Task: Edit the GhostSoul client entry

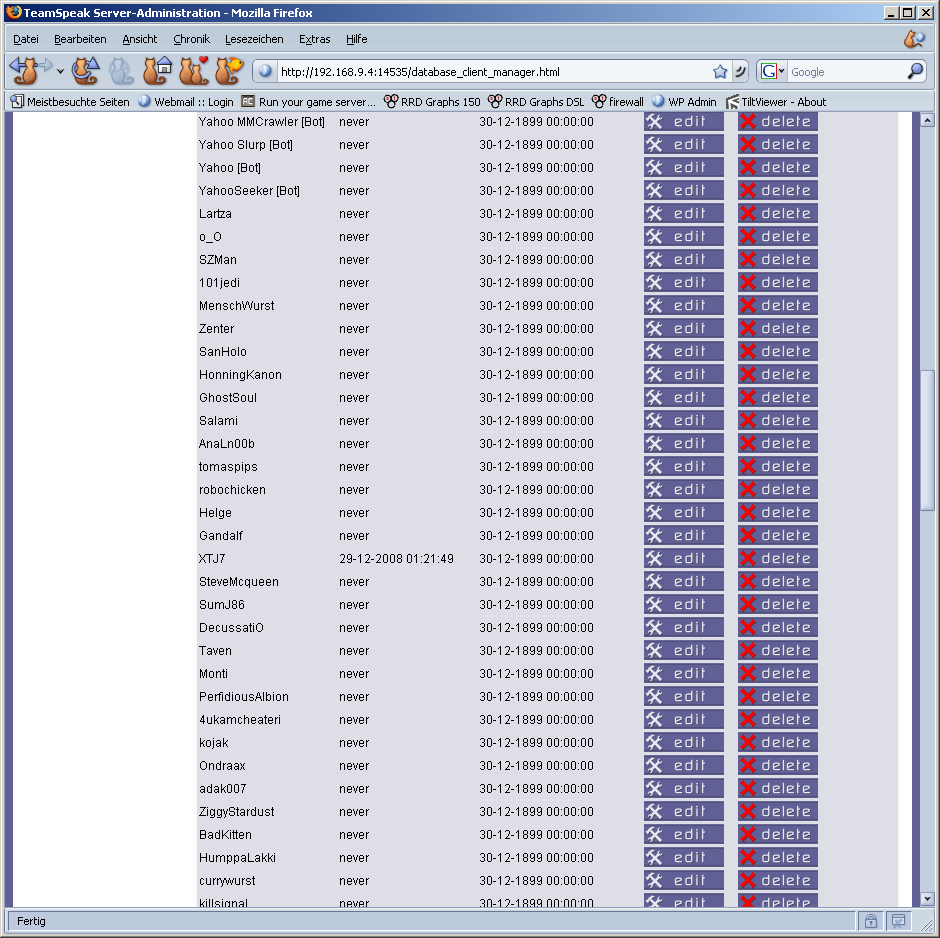Action: 683,397
